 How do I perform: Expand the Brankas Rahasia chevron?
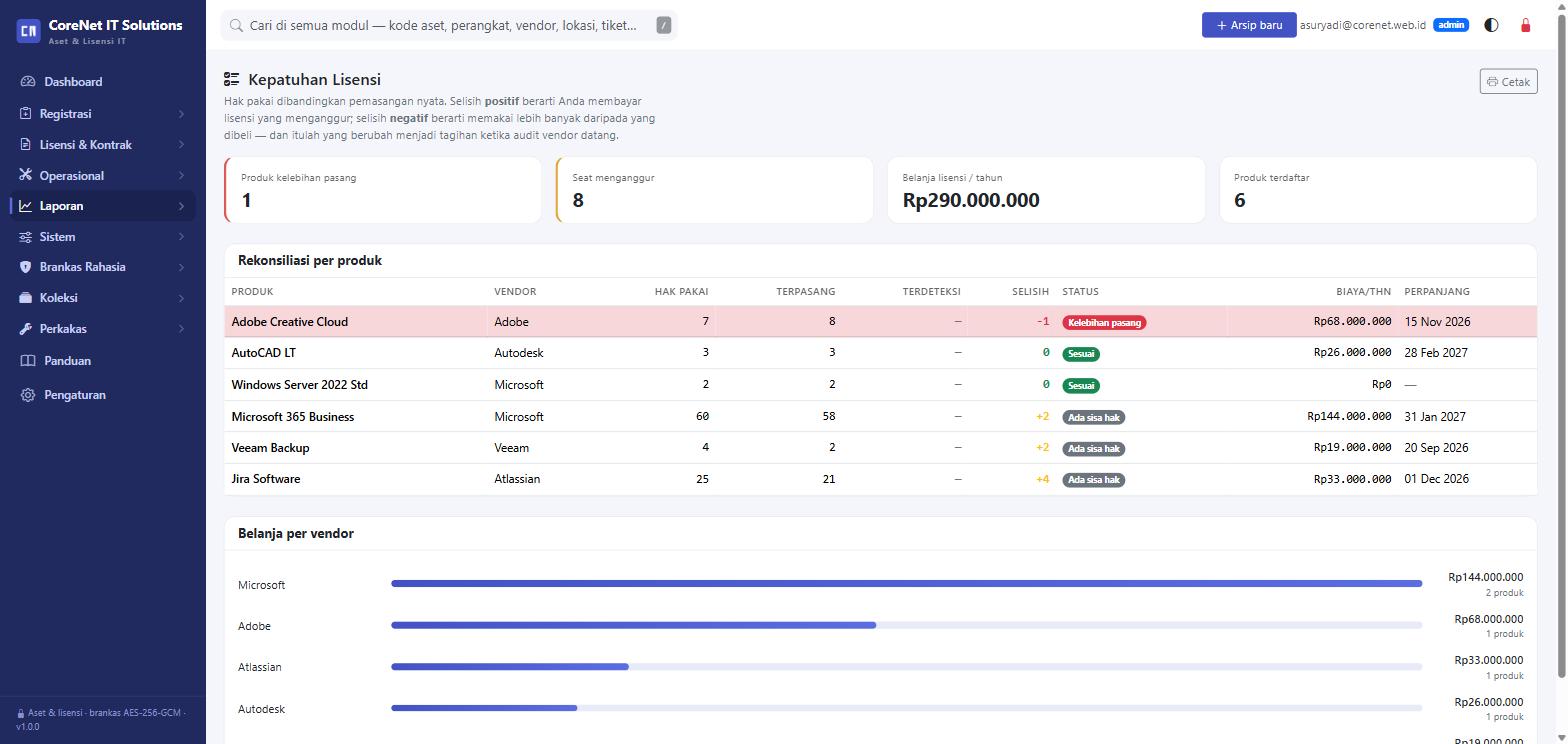click(181, 267)
